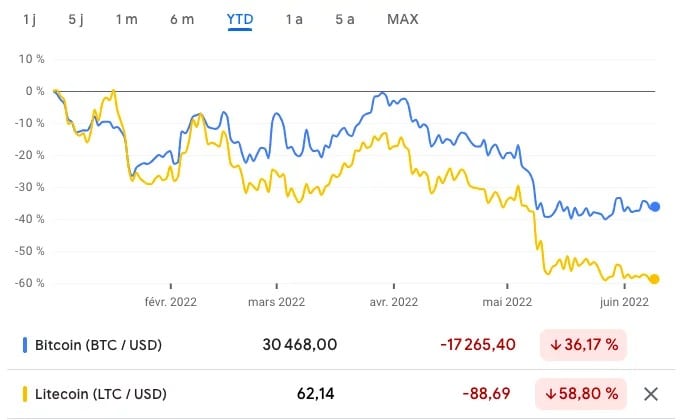Switch to the 1 a range
The image size is (692, 420).
coord(294,19)
